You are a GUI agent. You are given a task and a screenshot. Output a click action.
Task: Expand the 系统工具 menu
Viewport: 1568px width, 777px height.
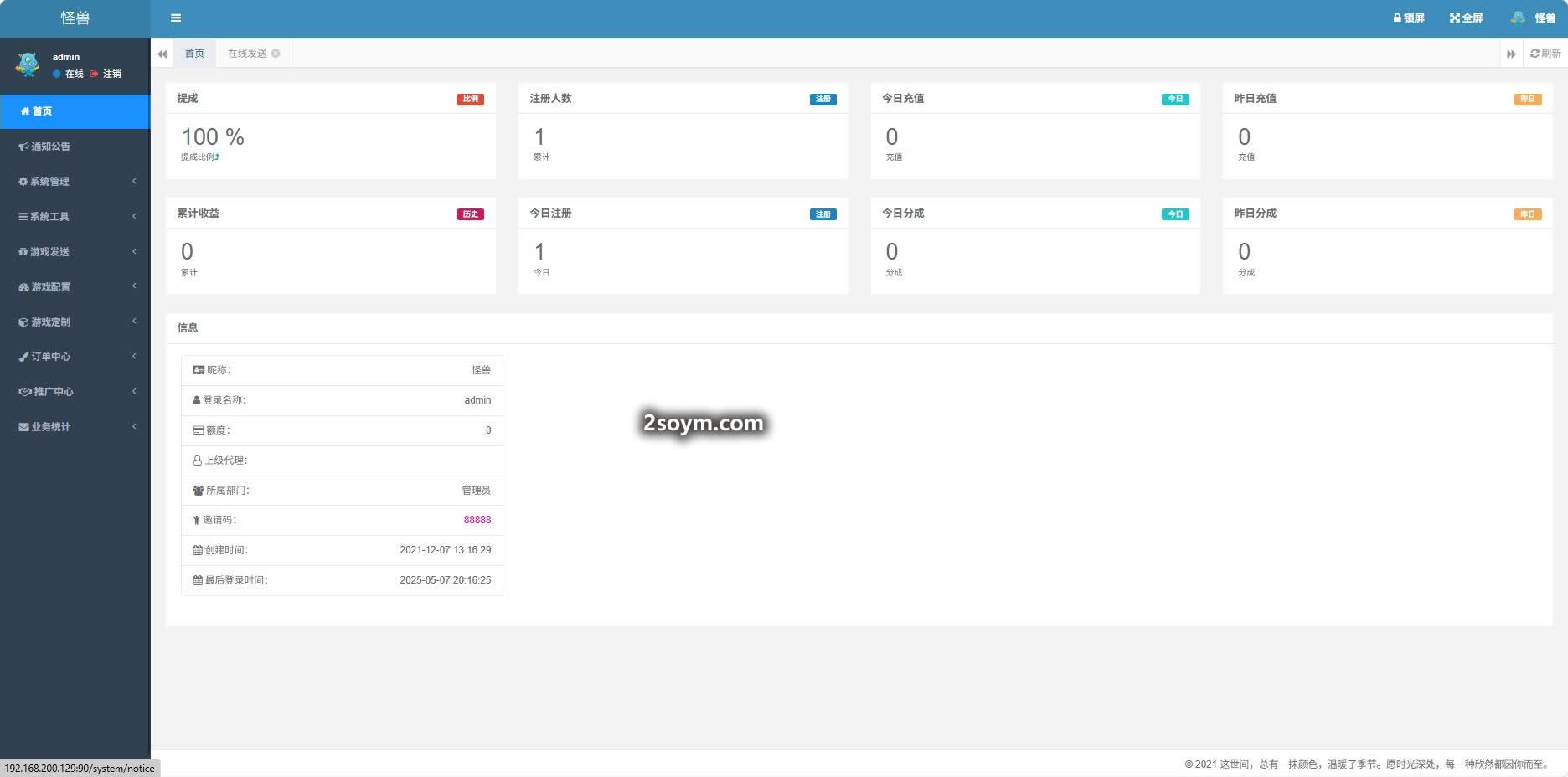point(75,217)
